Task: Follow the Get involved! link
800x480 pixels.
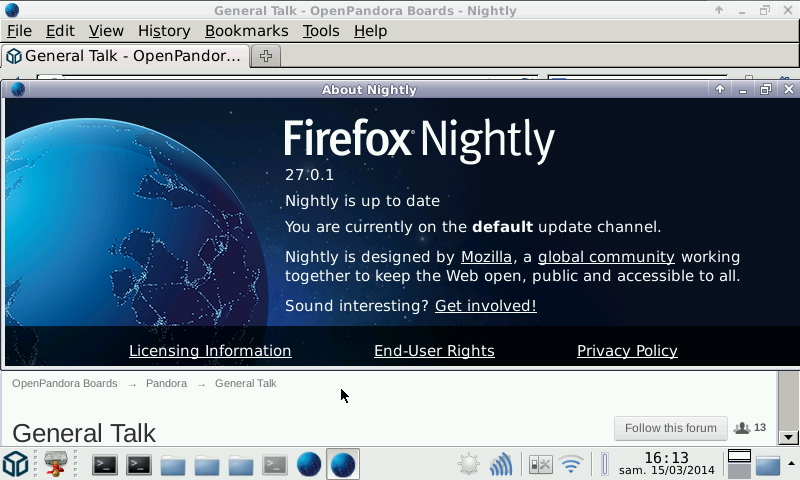Action: pyautogui.click(x=485, y=306)
